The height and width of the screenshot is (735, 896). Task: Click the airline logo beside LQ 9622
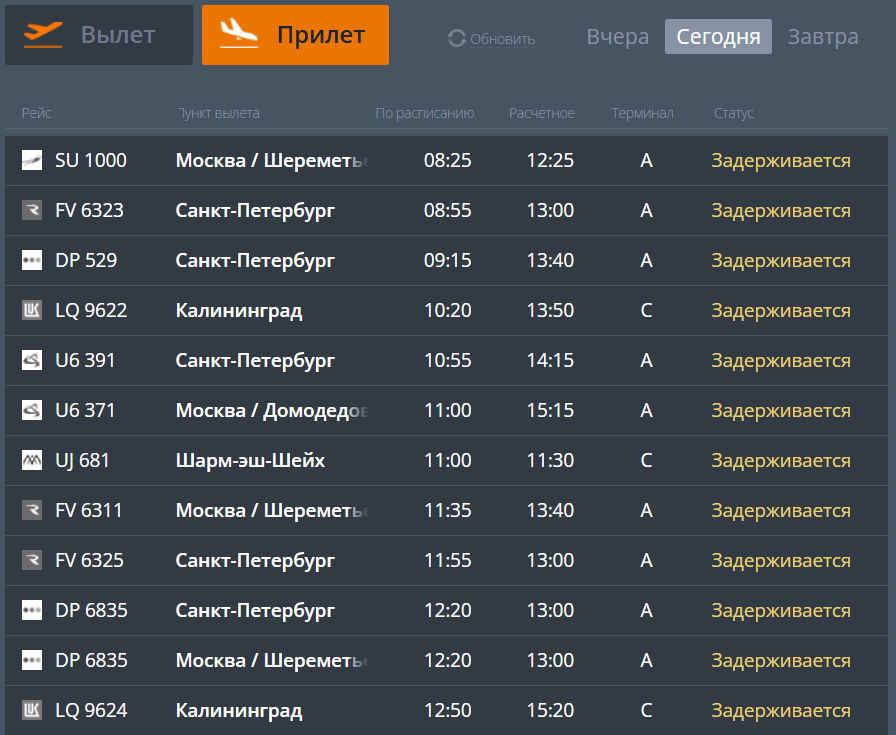coord(32,310)
